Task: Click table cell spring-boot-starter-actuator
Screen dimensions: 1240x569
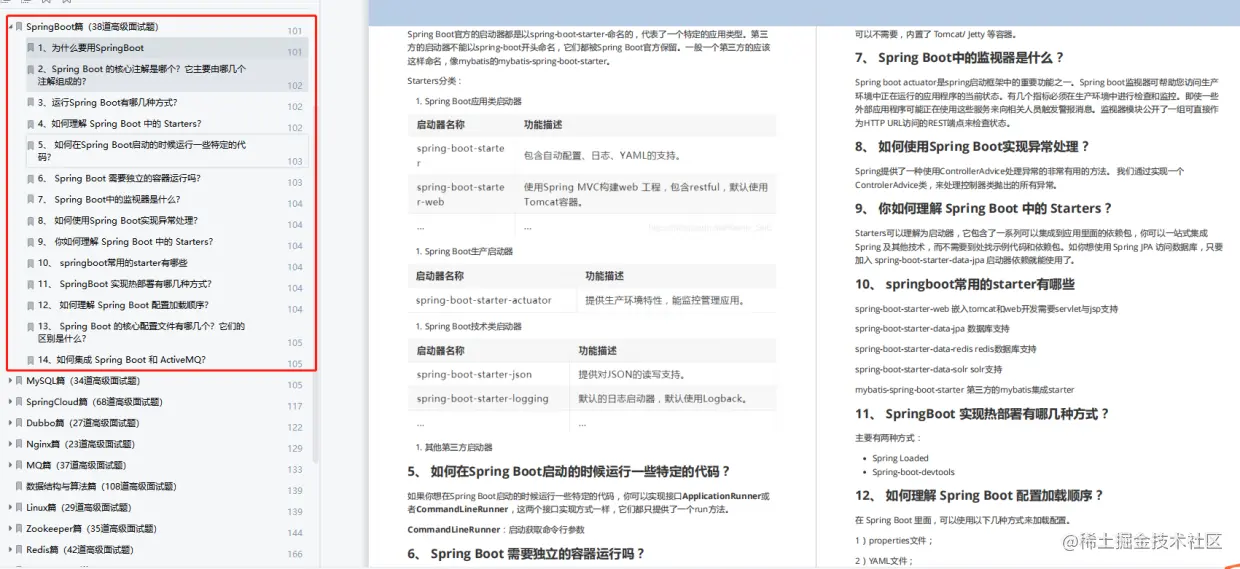Action: click(x=484, y=300)
